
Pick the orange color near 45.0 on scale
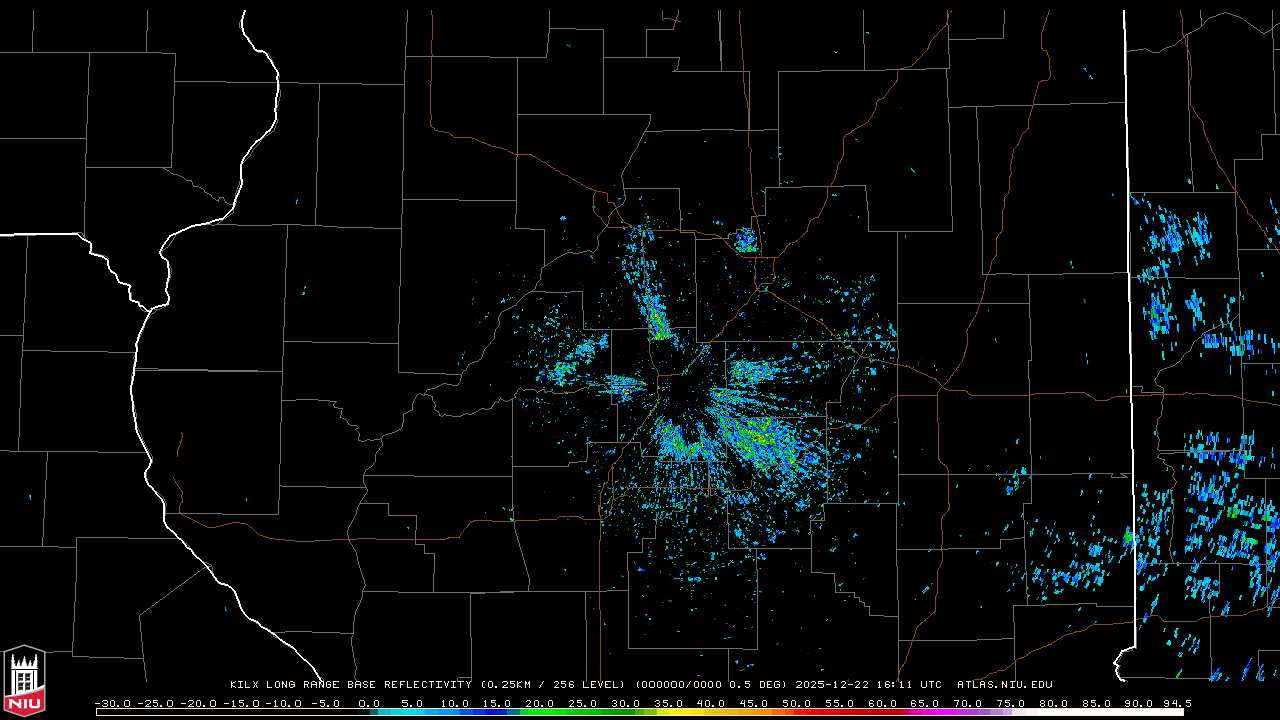[755, 712]
